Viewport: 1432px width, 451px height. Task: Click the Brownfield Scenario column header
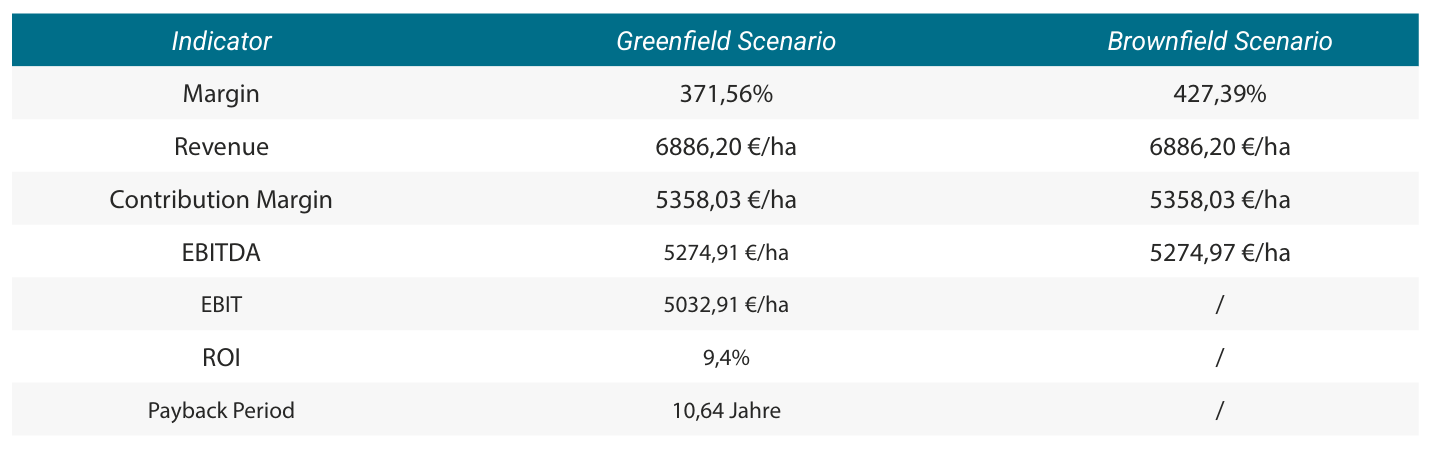(1220, 41)
